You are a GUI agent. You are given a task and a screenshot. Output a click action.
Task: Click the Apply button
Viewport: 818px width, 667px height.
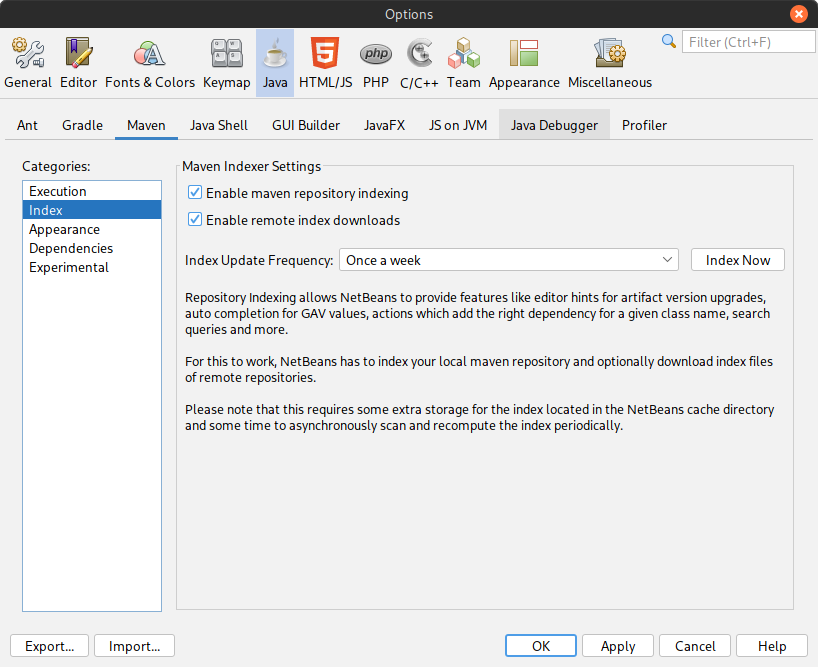click(x=618, y=646)
